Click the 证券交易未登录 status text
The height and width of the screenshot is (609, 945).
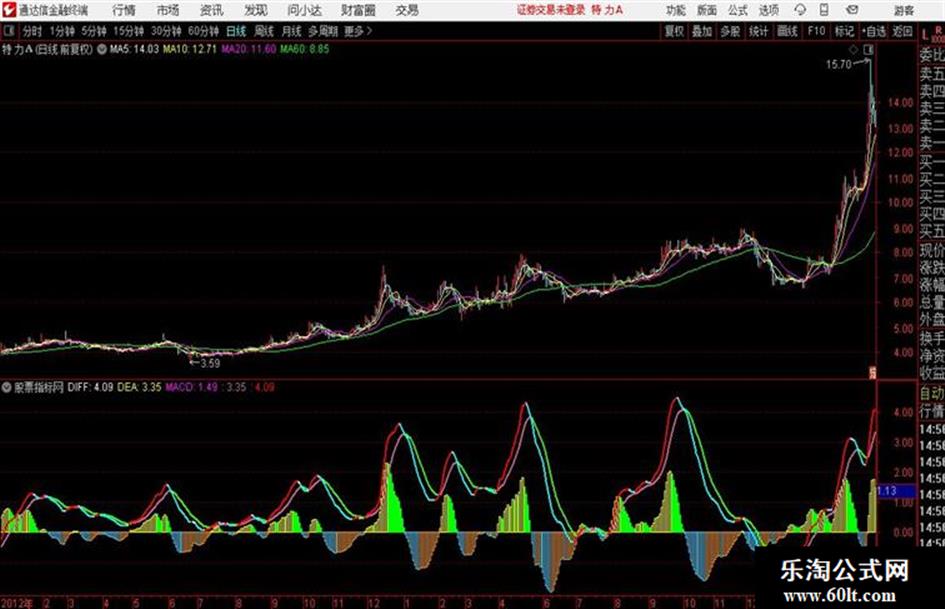[551, 10]
